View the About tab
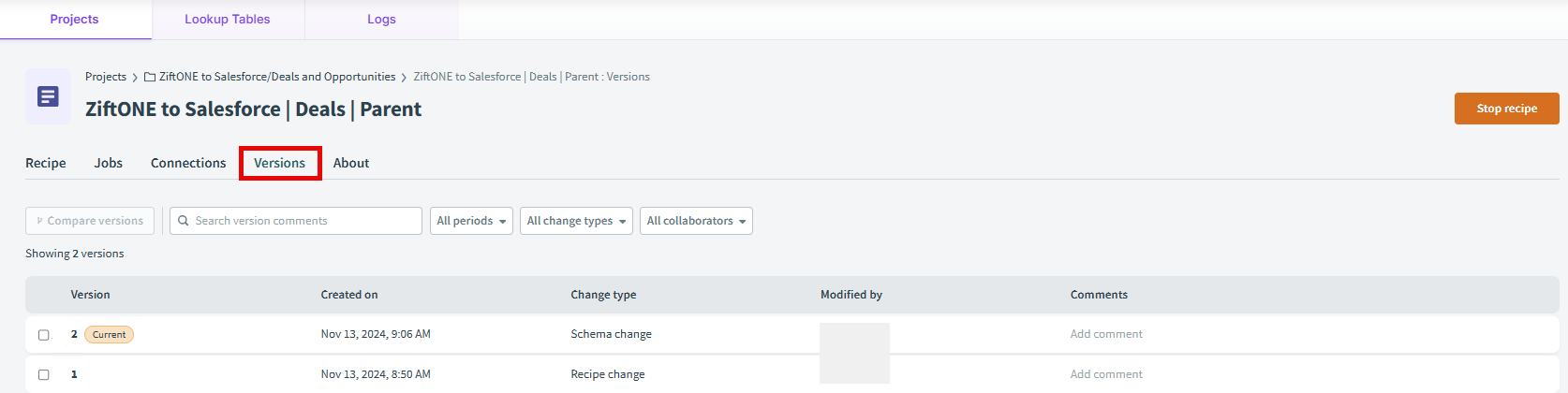Image resolution: width=1568 pixels, height=393 pixels. pos(351,163)
